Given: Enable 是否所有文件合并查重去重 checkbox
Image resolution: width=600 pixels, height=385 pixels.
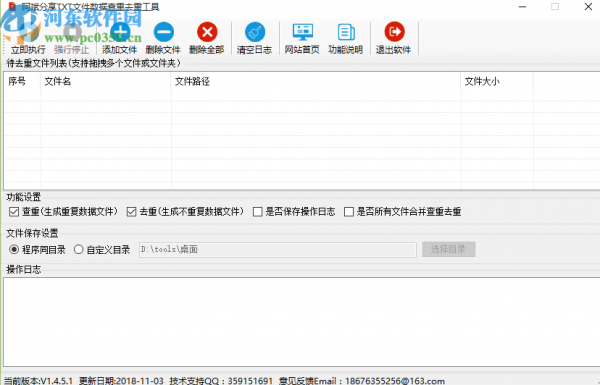Looking at the screenshot, I should click(349, 212).
